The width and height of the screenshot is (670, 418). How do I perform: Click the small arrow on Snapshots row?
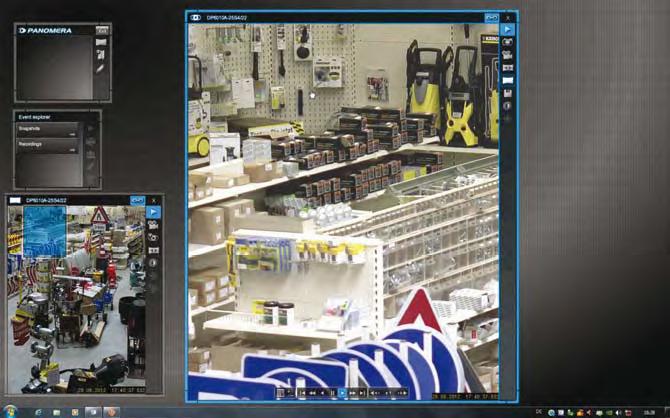pos(73,134)
